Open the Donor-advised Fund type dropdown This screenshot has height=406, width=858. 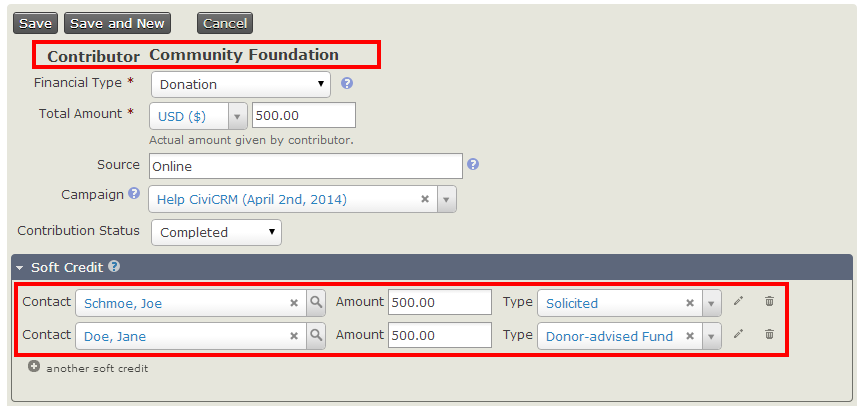(x=711, y=336)
